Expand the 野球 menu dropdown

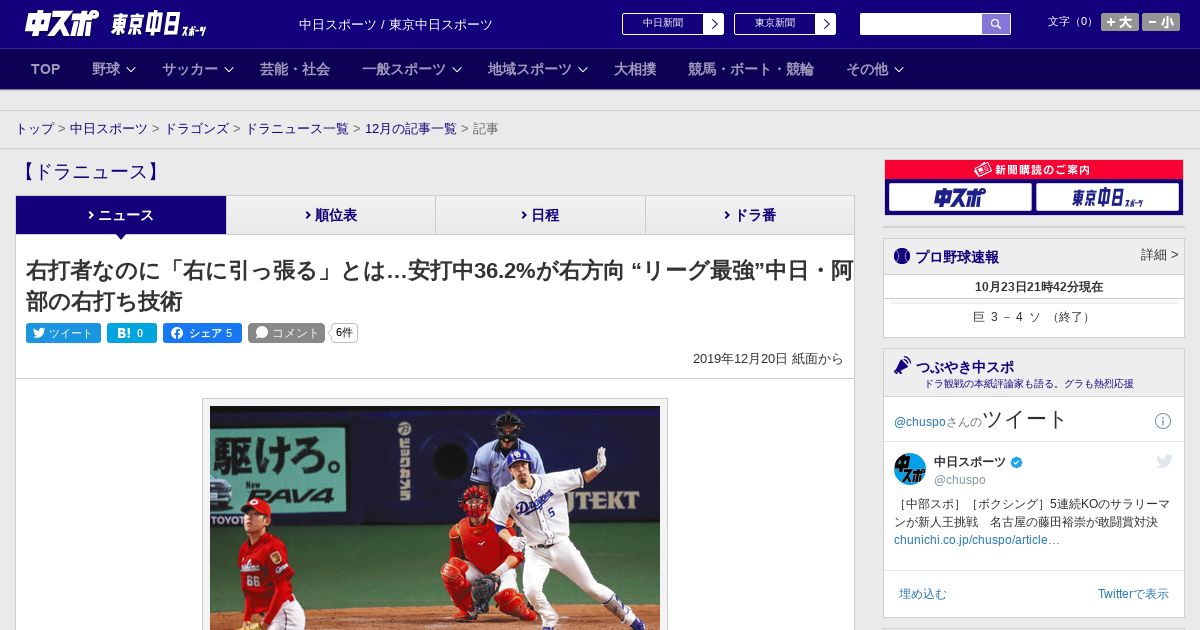[x=114, y=69]
